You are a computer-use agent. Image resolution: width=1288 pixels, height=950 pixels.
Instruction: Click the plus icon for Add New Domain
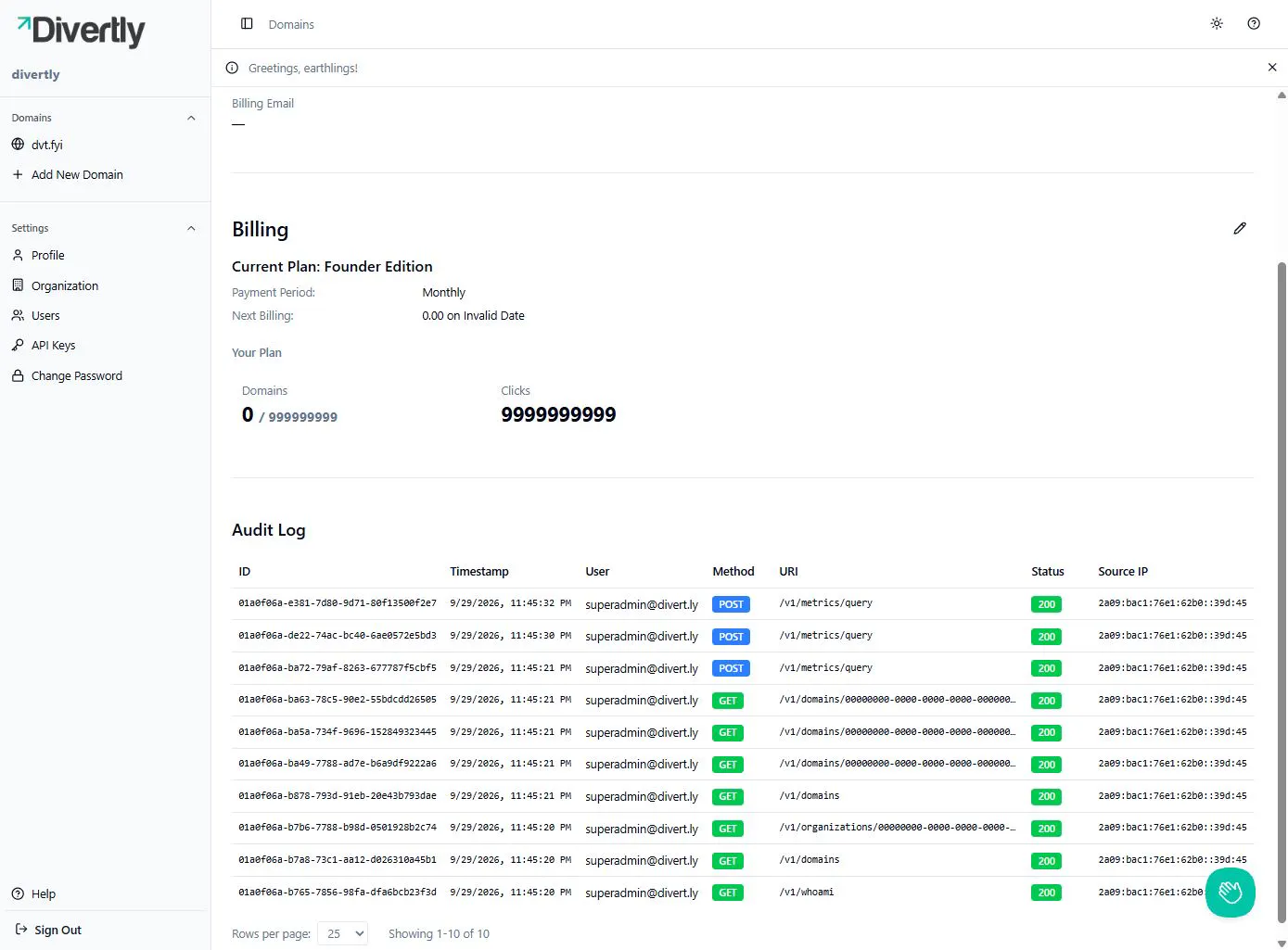(x=18, y=174)
